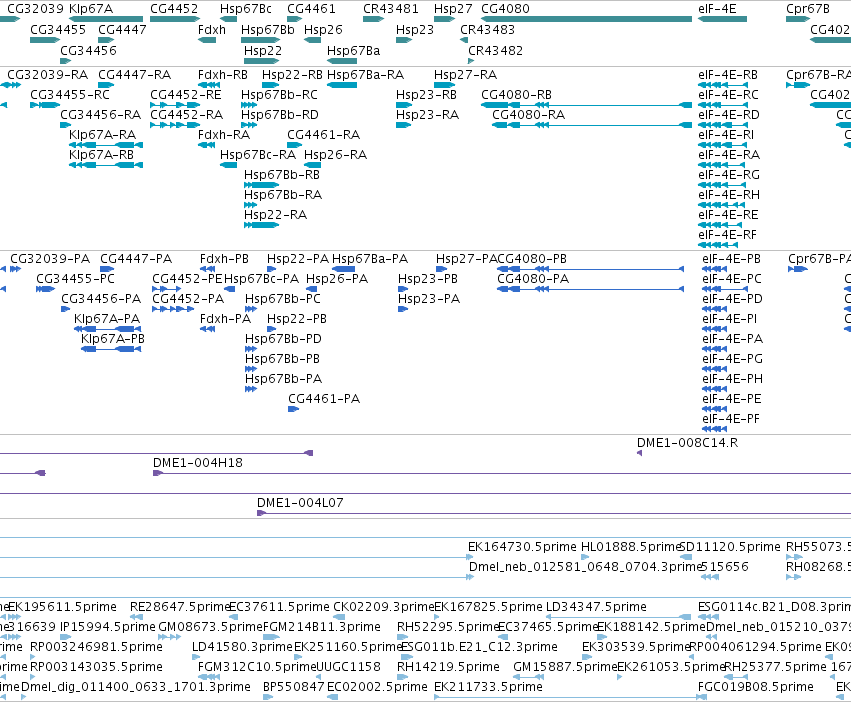Click the Hsp22 gene arrow glyph
This screenshot has width=851, height=702.
pyautogui.click(x=261, y=61)
